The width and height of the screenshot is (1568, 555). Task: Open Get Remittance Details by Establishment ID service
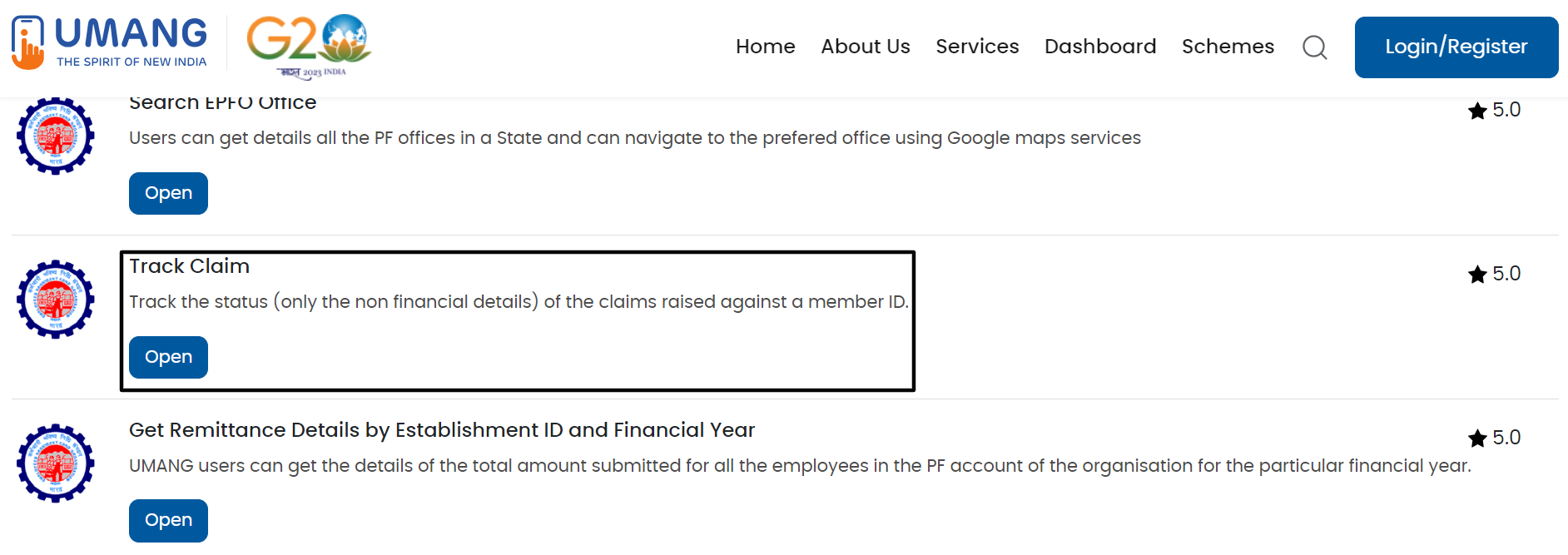[168, 520]
